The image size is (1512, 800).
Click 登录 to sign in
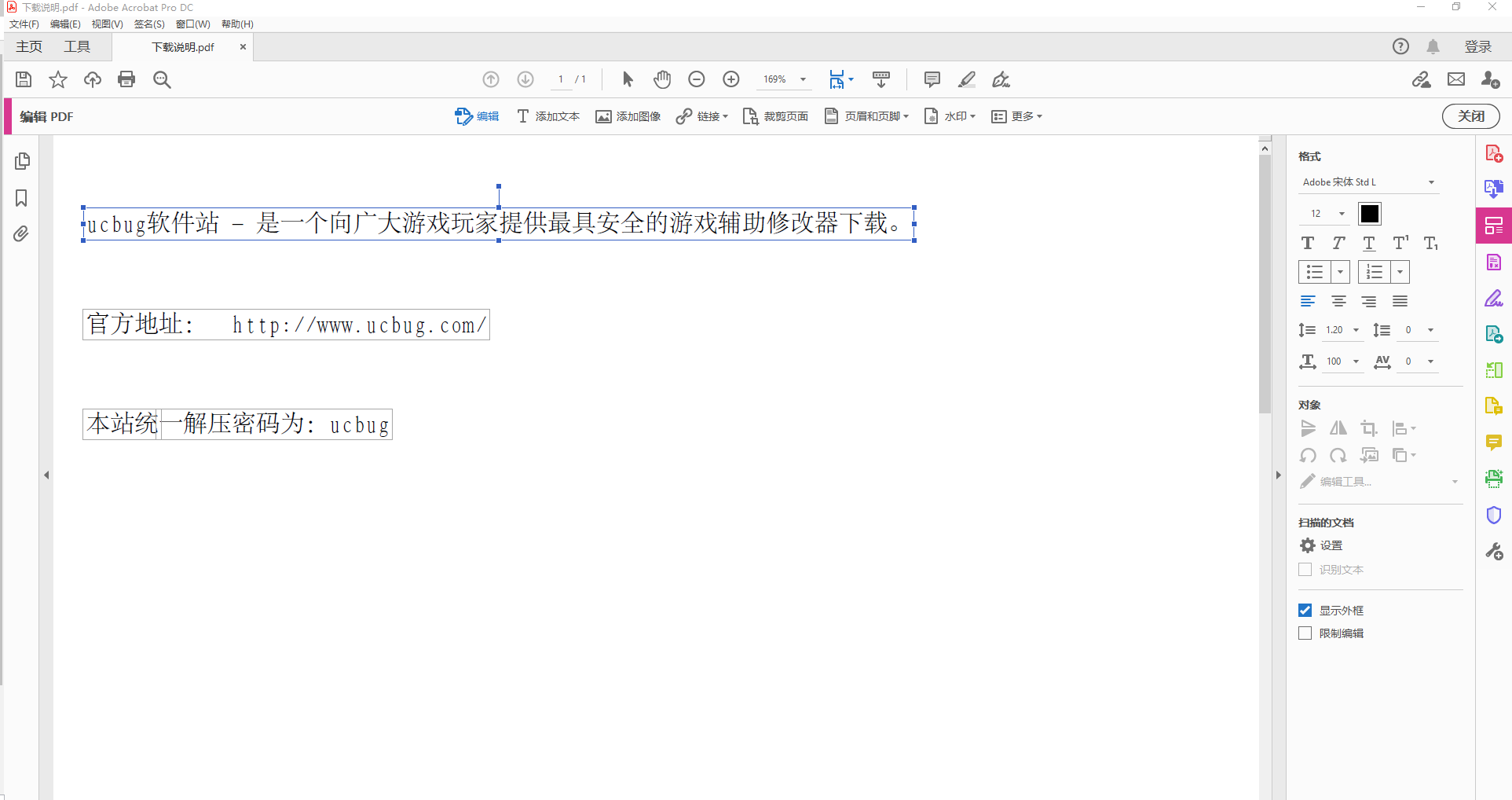pos(1477,46)
